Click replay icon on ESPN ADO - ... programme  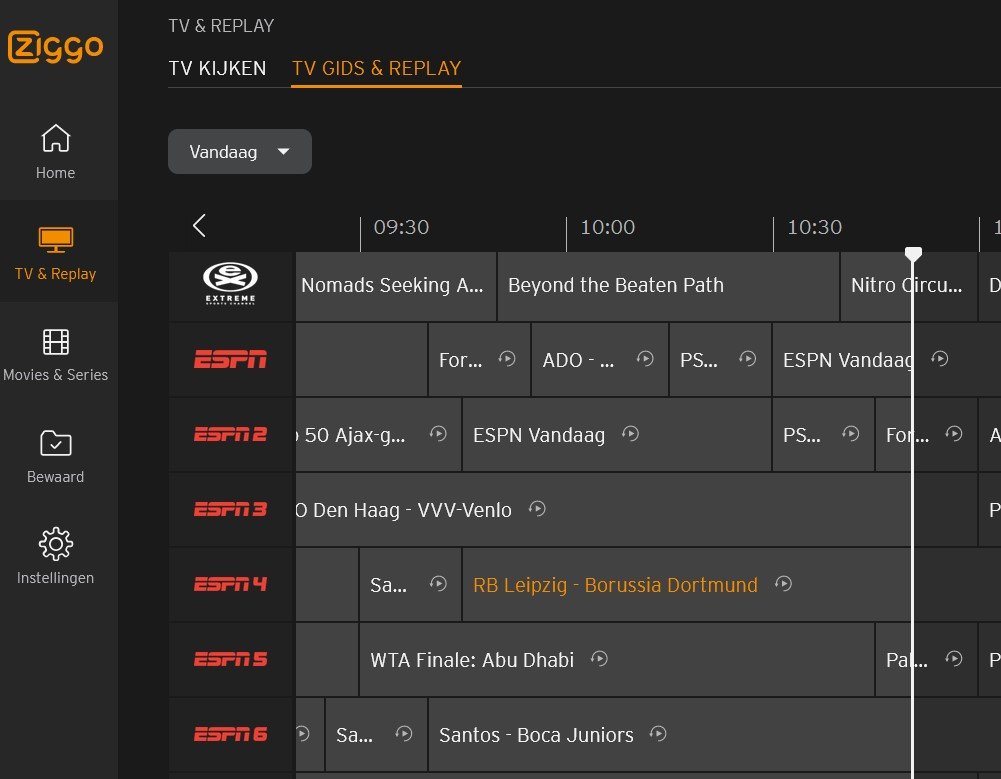click(x=645, y=359)
